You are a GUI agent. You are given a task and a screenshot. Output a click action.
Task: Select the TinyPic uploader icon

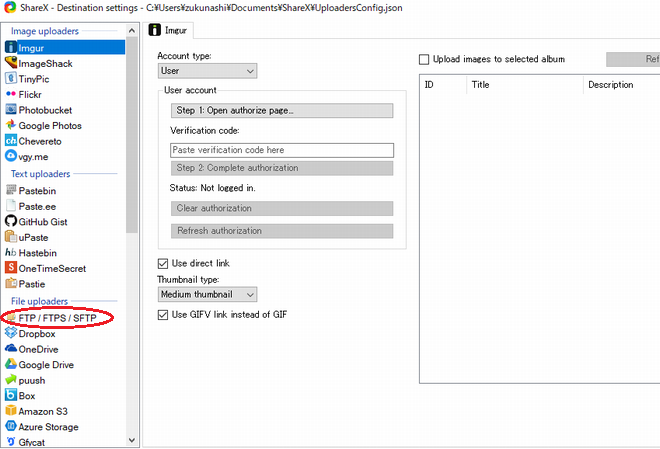point(11,78)
